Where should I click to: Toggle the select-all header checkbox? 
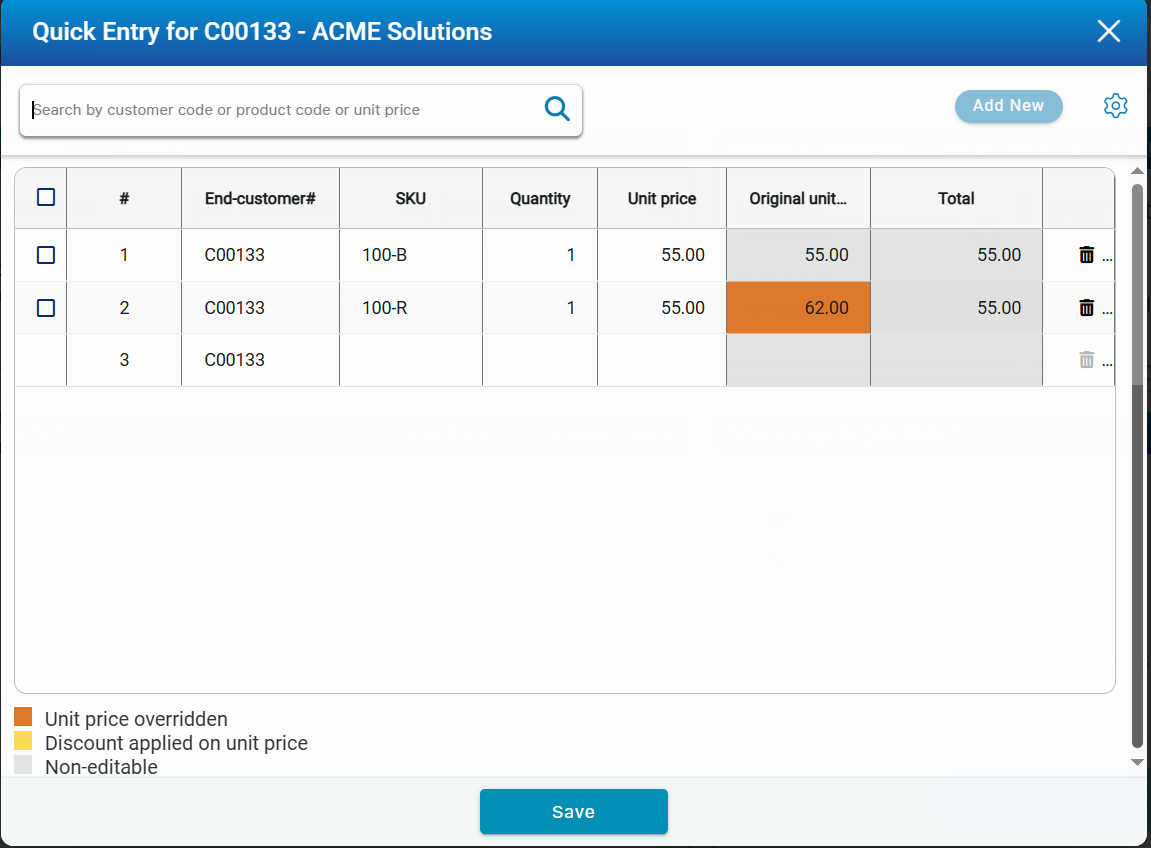46,198
